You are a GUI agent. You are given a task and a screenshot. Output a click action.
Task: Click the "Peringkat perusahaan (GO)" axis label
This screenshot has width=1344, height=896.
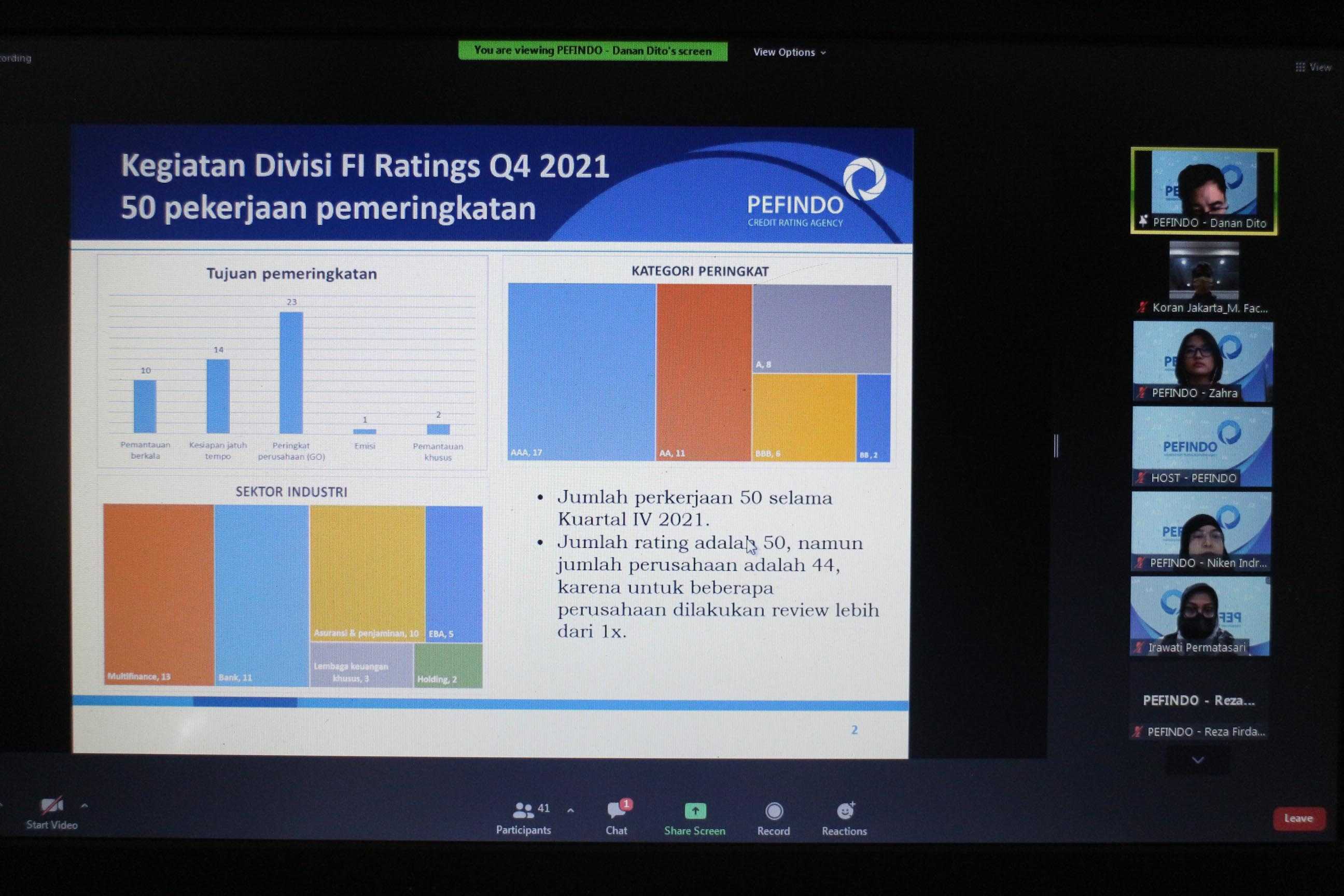(x=291, y=451)
